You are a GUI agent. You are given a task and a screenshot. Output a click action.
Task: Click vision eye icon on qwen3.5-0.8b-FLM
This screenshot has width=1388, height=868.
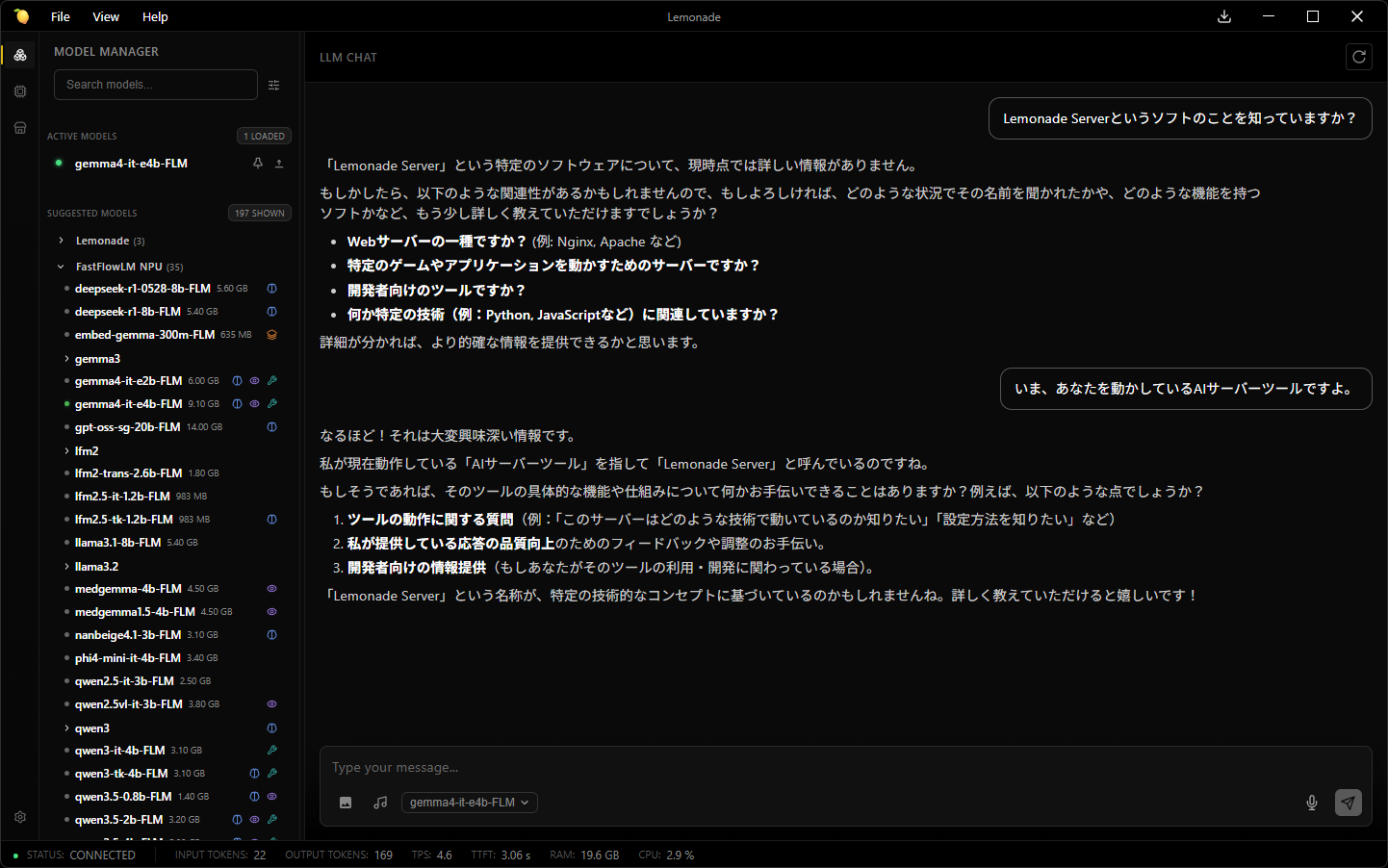click(x=271, y=797)
